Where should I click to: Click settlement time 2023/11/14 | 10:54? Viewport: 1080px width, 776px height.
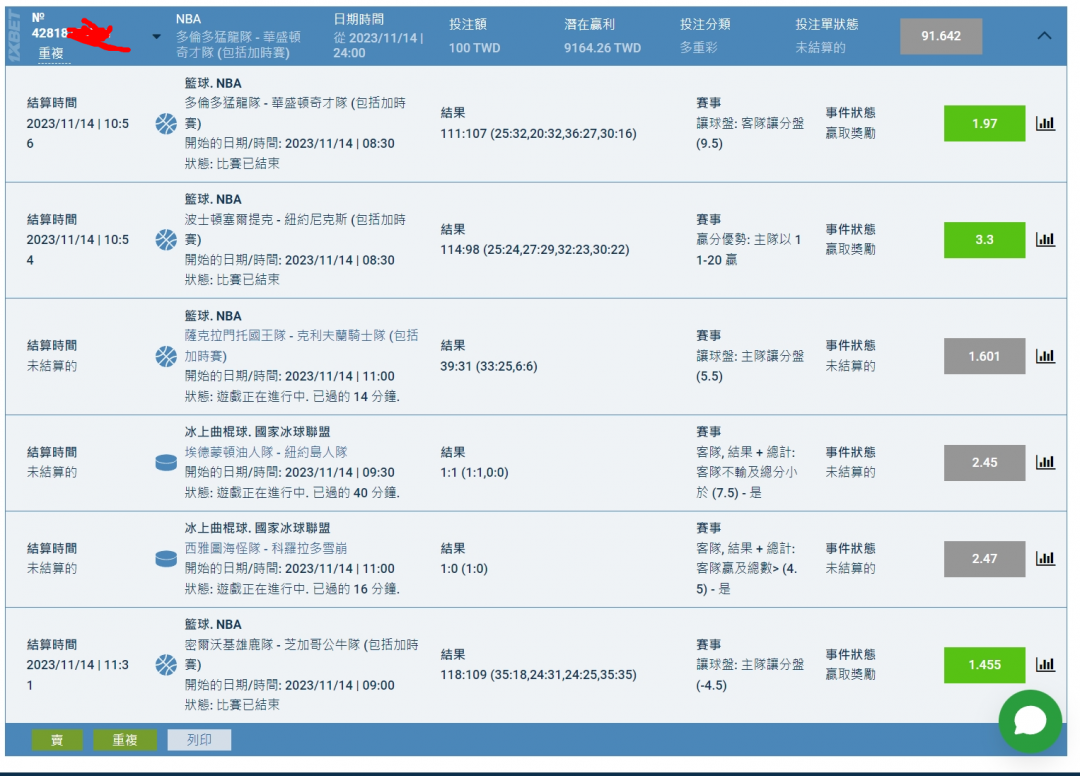(x=78, y=250)
